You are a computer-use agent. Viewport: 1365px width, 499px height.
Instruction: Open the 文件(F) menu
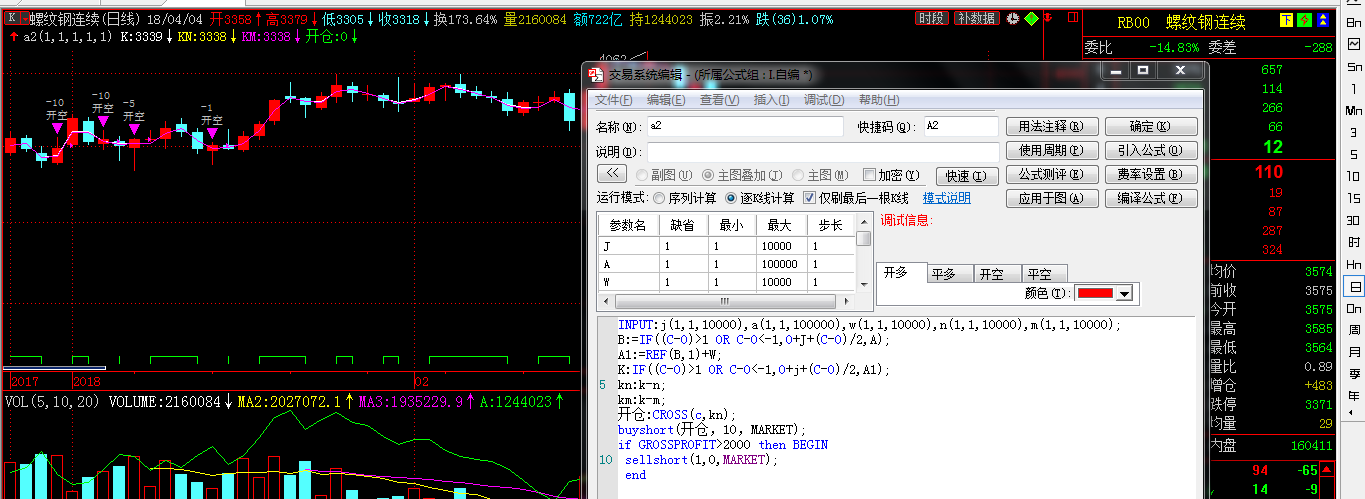[x=614, y=100]
